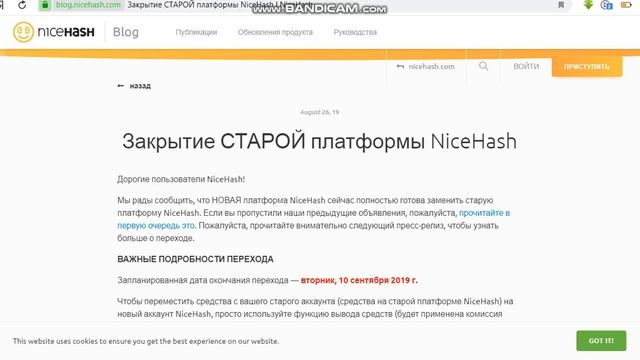Viewport: 640px width, 360px height.
Task: Click the NiceHash smiley logo
Action: pyautogui.click(x=23, y=32)
